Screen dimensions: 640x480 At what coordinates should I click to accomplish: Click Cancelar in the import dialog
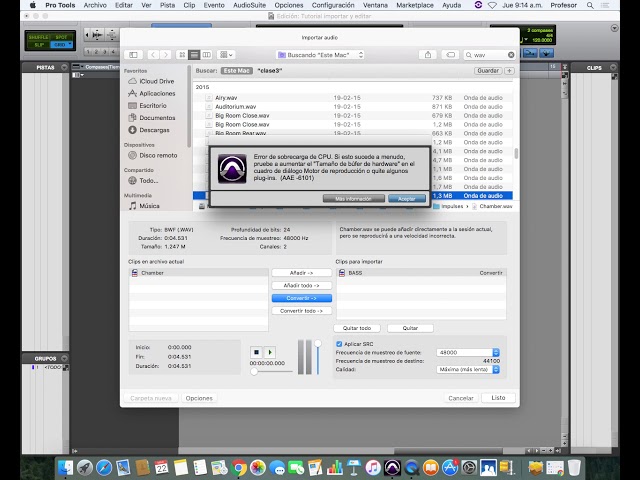pos(461,398)
